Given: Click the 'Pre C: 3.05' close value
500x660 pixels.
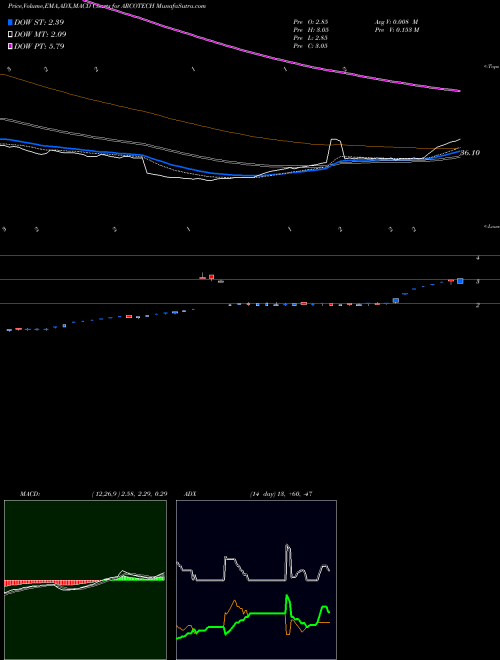Looking at the screenshot, I should pos(311,46).
